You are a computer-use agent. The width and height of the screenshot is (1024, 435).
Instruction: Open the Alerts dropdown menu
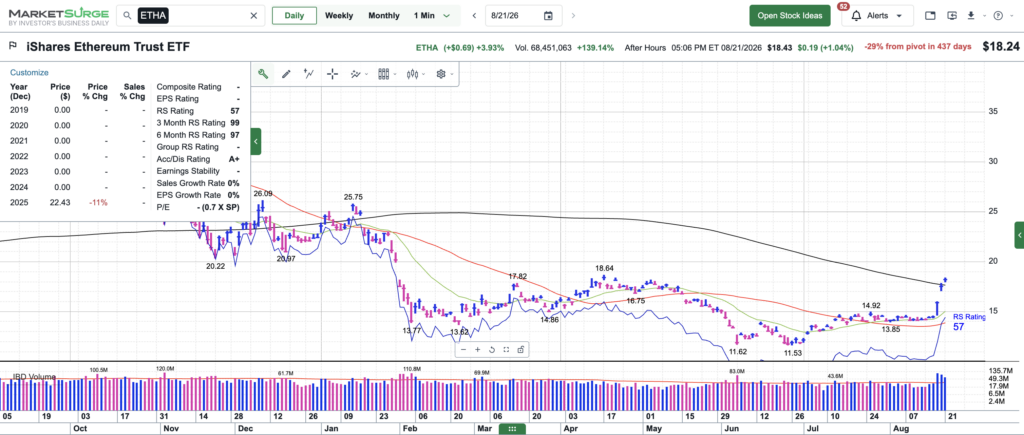coord(878,16)
